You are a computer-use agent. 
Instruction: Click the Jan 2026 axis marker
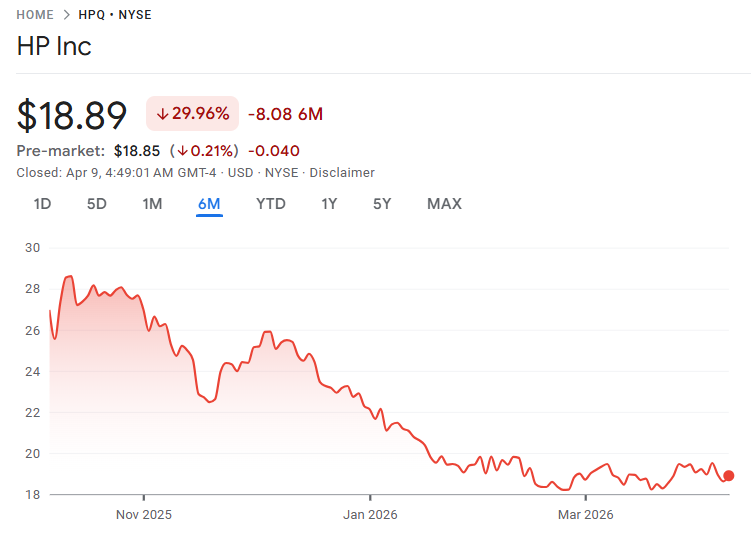tap(370, 514)
